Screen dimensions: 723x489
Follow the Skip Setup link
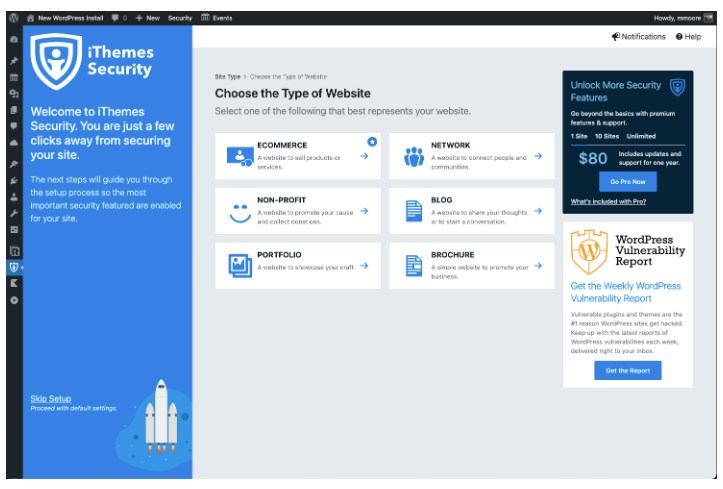[51, 398]
